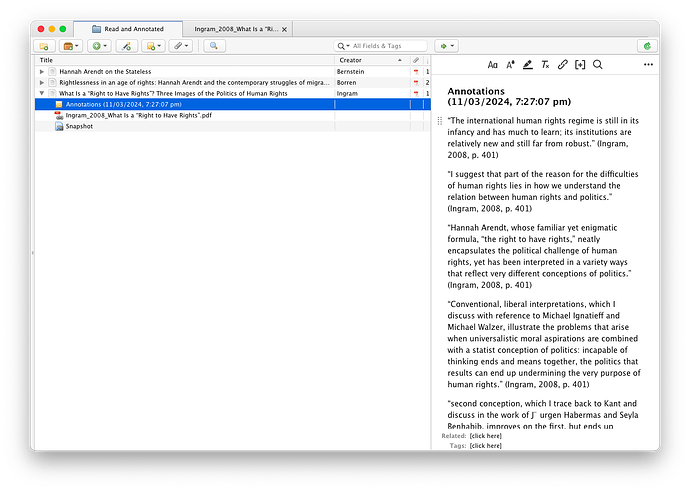Click paragraph starting I suggest that part
This screenshot has width=690, height=490.
pyautogui.click(x=543, y=191)
